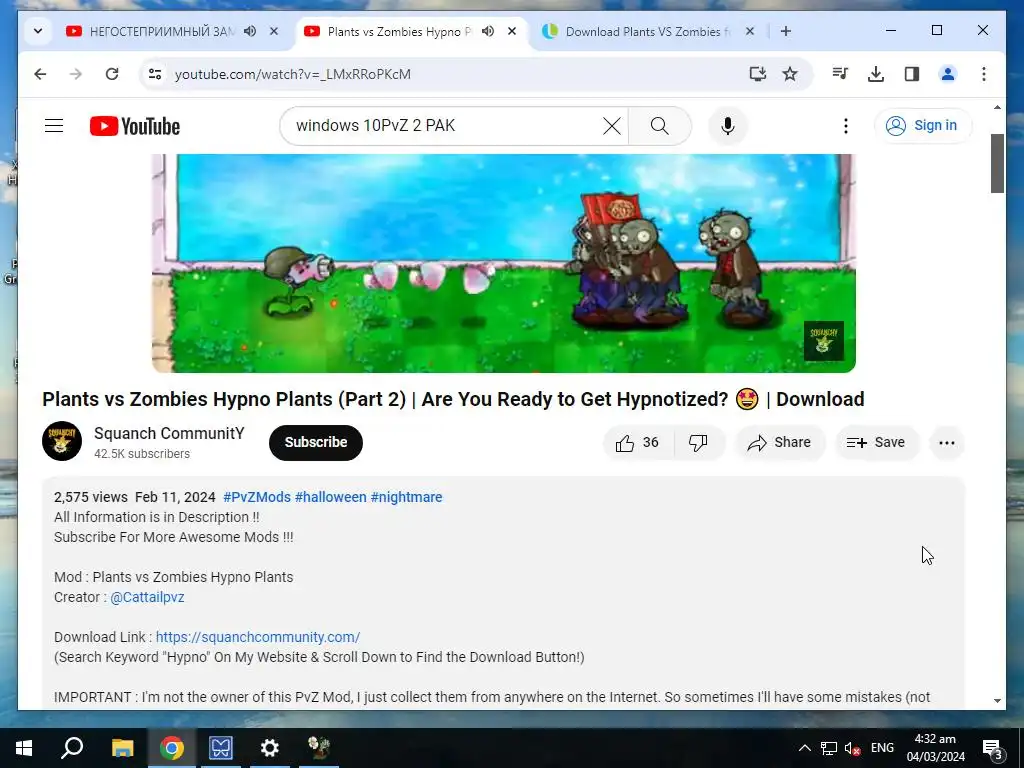Go forward to the next page
Screen dimensions: 1024x768
76,74
